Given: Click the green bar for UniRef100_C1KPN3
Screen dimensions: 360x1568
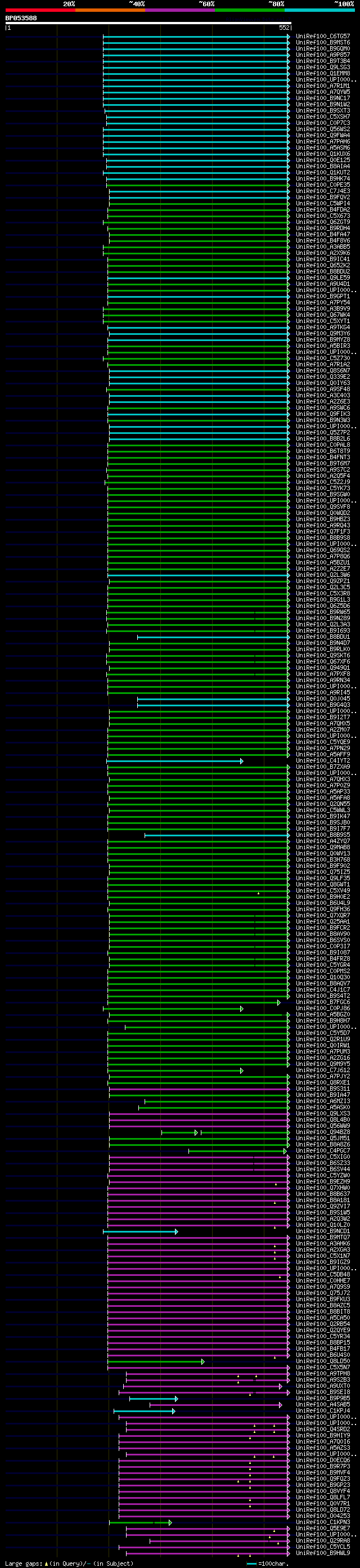Looking at the screenshot, I should pyautogui.click(x=140, y=1523).
